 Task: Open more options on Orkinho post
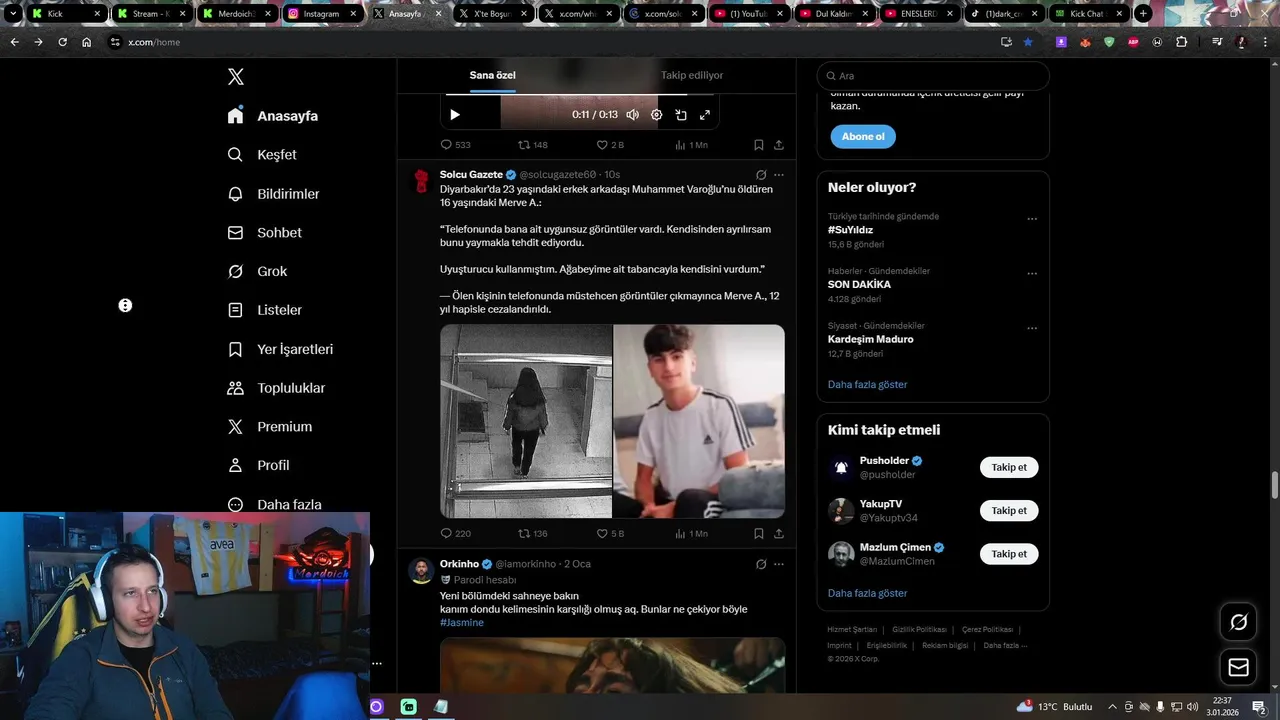(x=779, y=564)
